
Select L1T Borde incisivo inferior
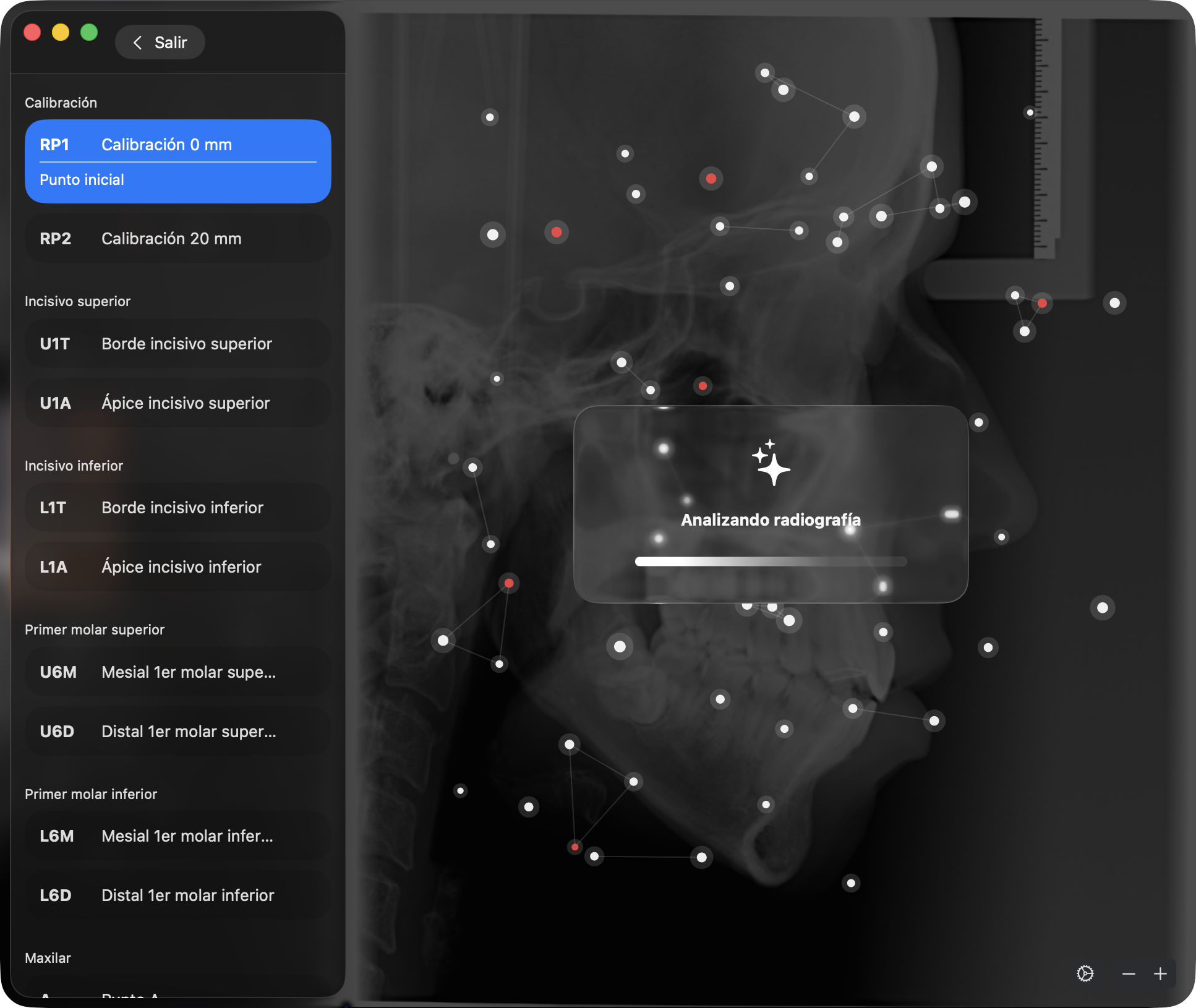pyautogui.click(x=178, y=508)
